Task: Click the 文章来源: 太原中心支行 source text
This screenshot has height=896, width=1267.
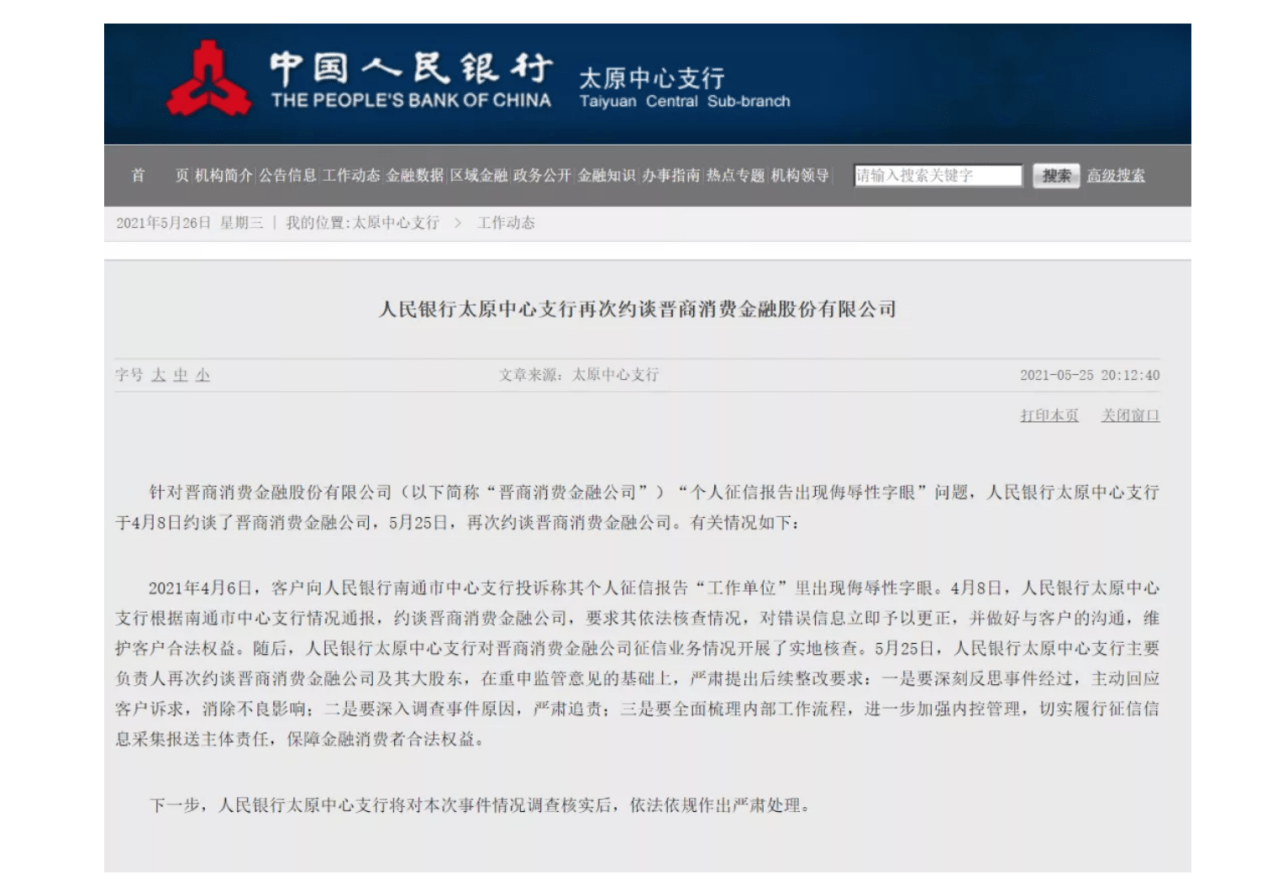Action: click(579, 376)
